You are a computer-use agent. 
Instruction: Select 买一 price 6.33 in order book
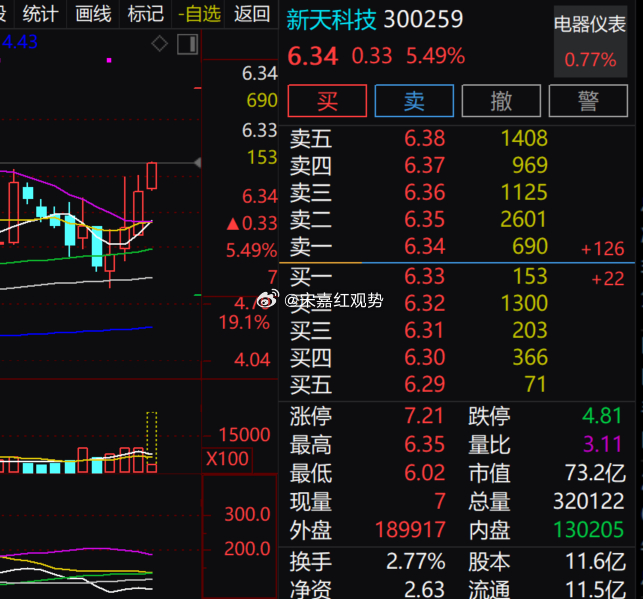point(424,276)
